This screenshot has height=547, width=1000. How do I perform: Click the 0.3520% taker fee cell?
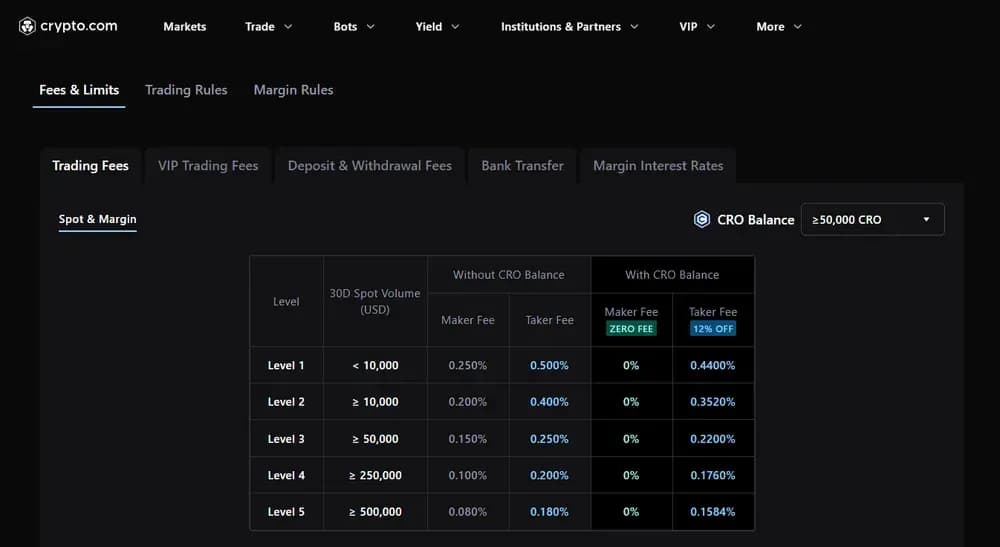pyautogui.click(x=712, y=402)
